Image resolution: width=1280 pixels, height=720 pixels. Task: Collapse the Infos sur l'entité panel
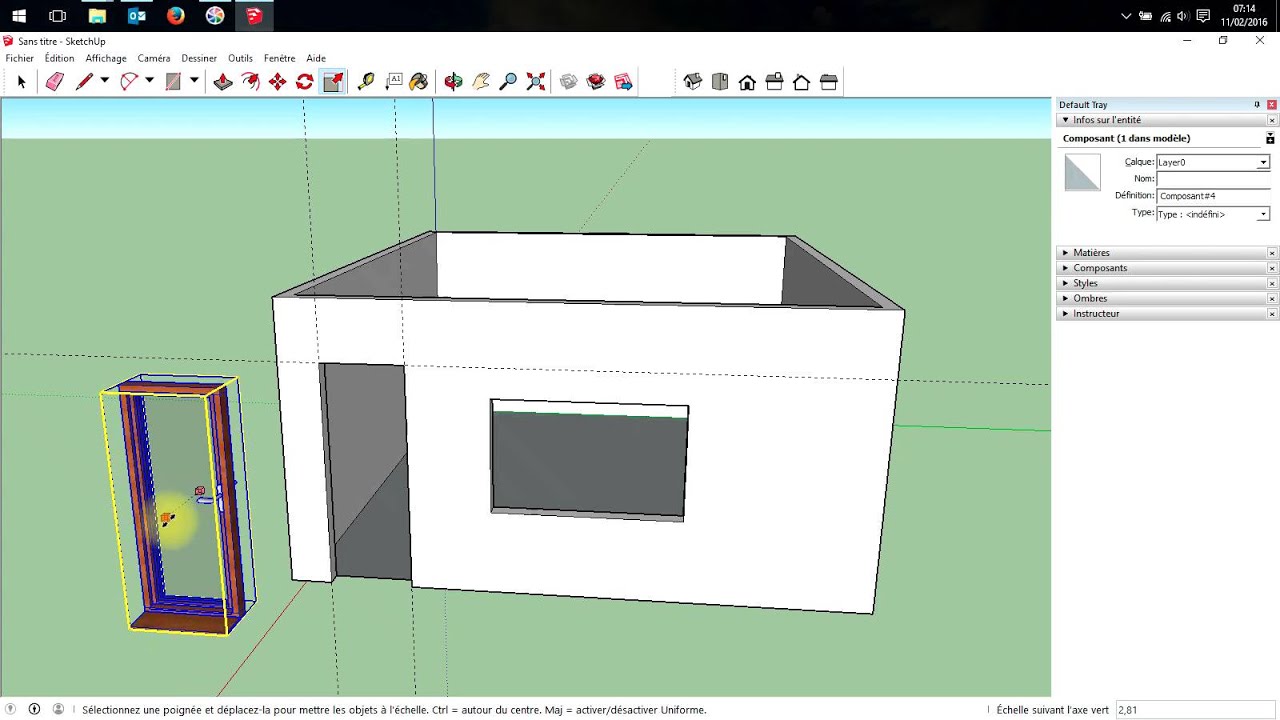click(1066, 120)
